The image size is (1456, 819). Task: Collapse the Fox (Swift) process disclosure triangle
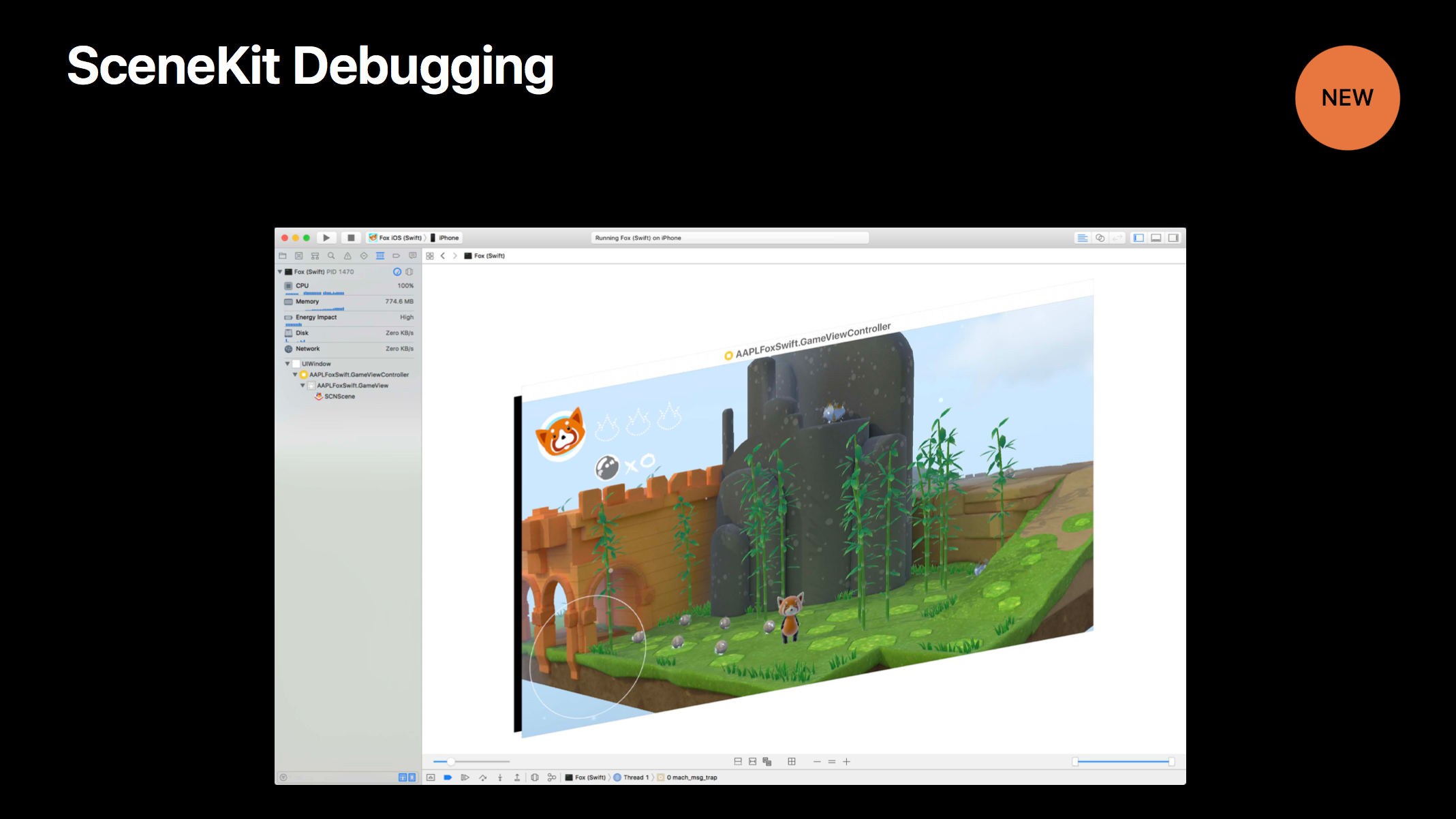280,272
